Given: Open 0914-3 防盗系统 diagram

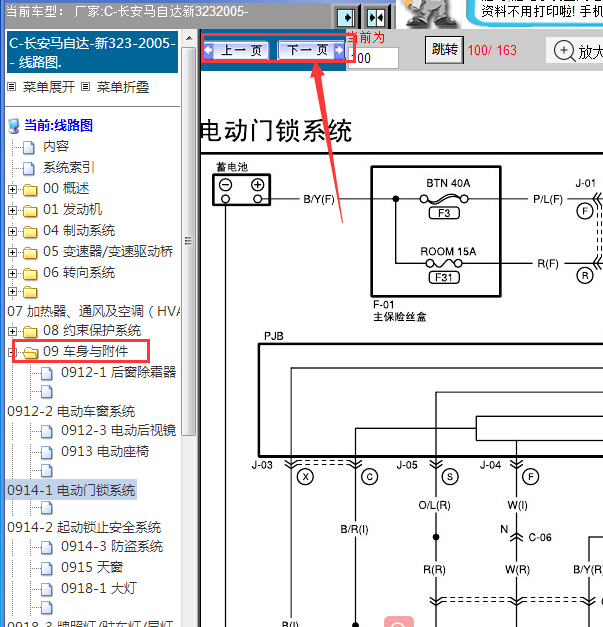Looking at the screenshot, I should [112, 546].
